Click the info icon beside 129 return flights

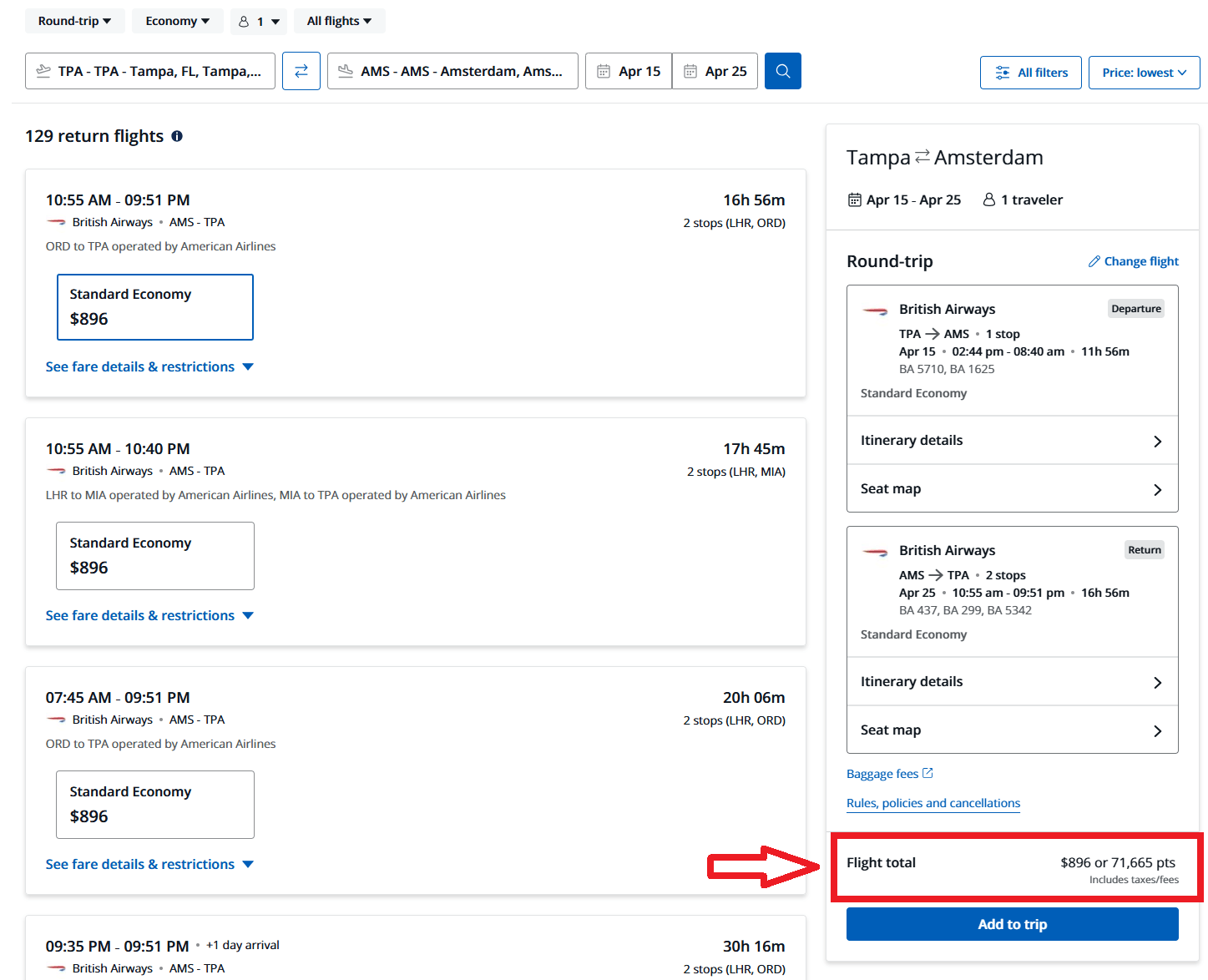[x=177, y=136]
